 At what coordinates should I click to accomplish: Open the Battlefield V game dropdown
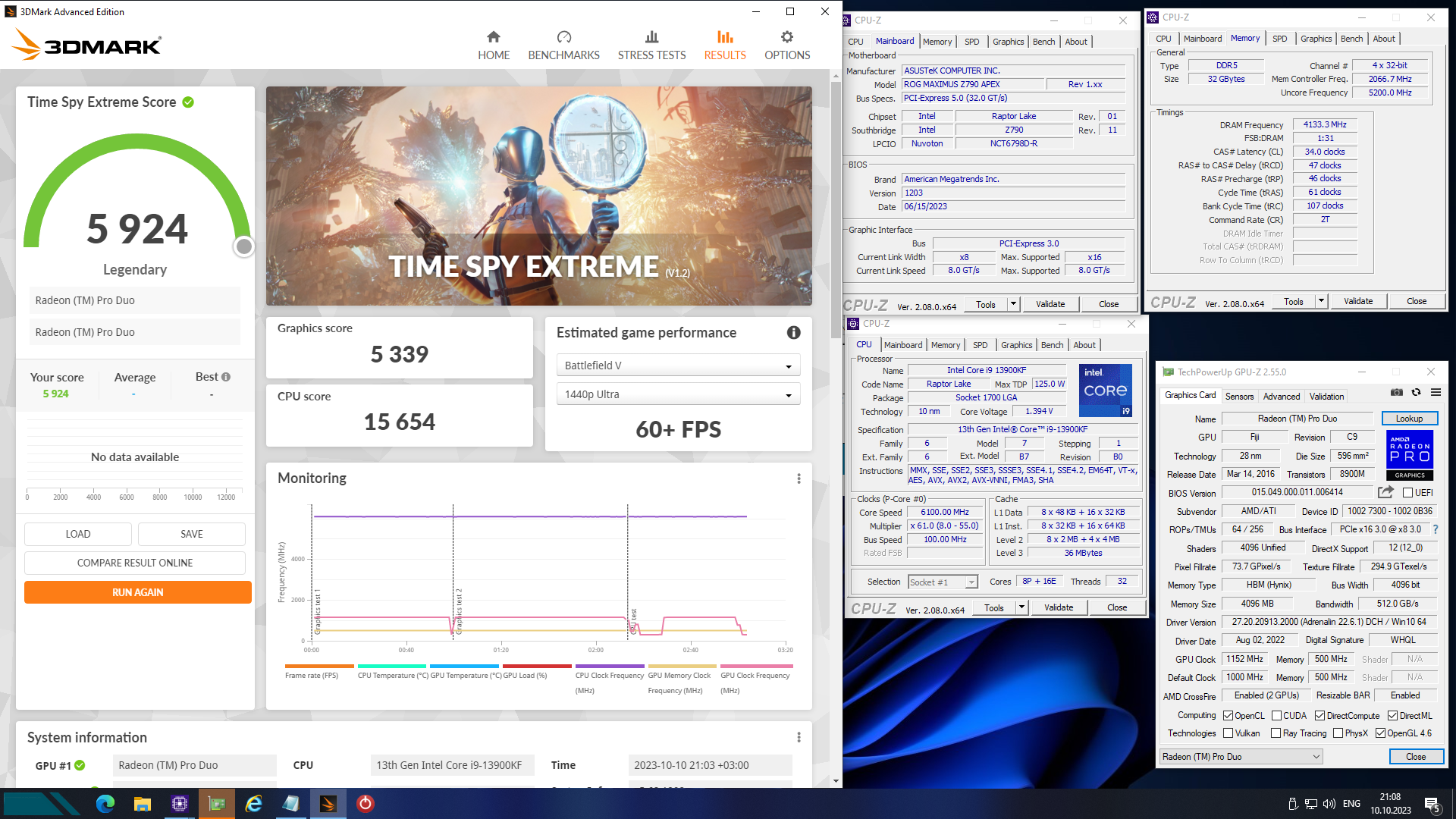point(678,366)
